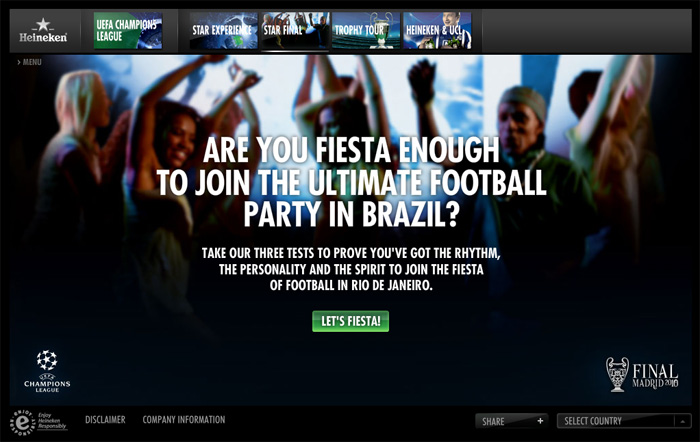Click the Let's Fiesta! button
This screenshot has width=700, height=442.
pyautogui.click(x=350, y=321)
